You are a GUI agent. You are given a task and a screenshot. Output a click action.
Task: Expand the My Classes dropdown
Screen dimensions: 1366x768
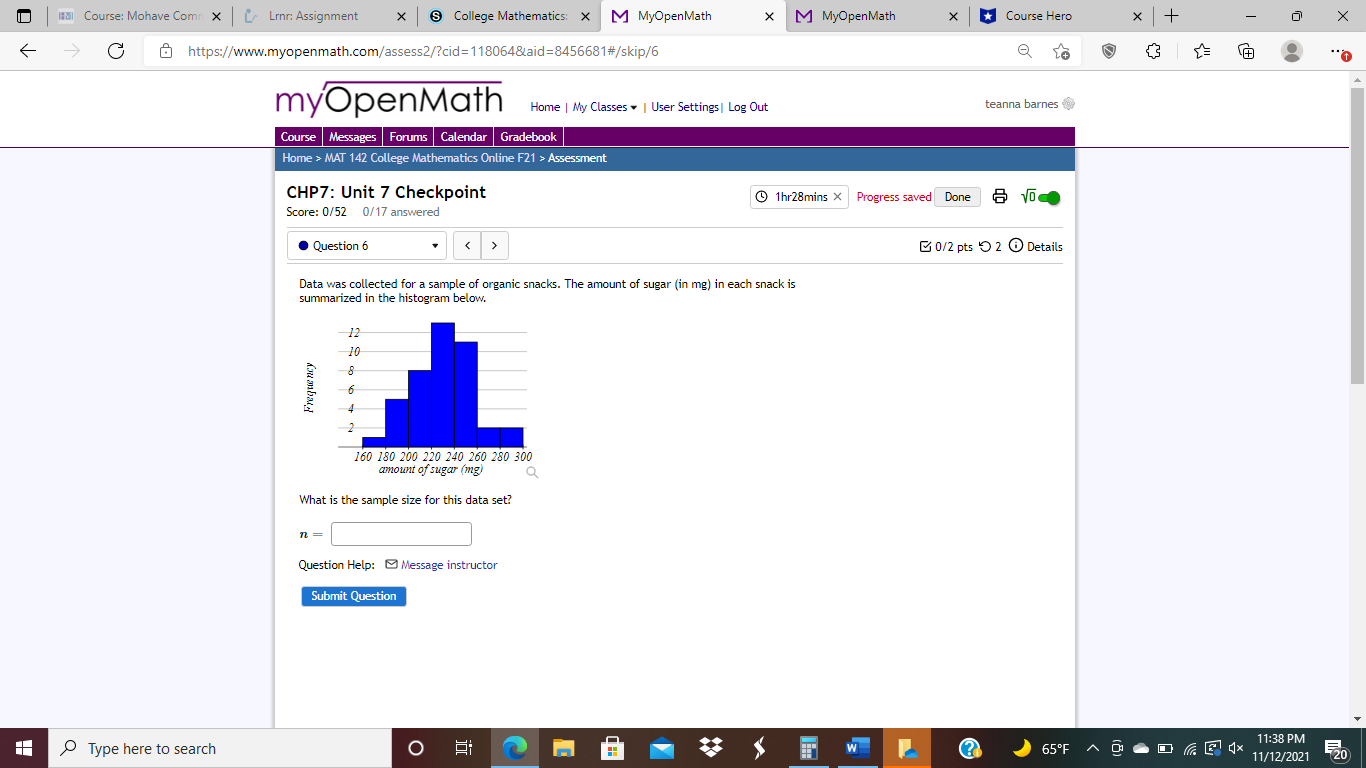pyautogui.click(x=601, y=107)
